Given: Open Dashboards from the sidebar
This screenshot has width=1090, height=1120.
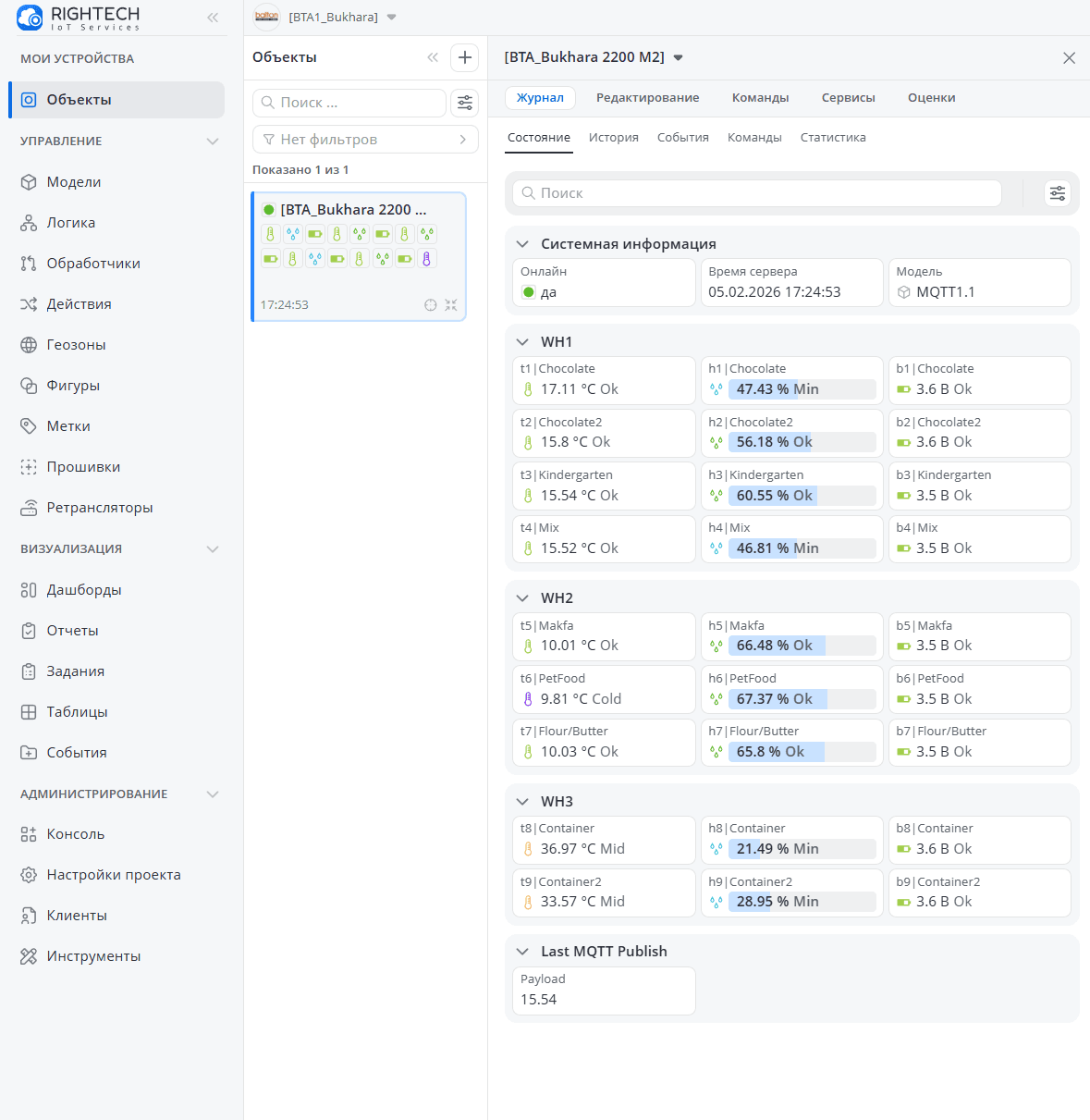Looking at the screenshot, I should (x=84, y=590).
